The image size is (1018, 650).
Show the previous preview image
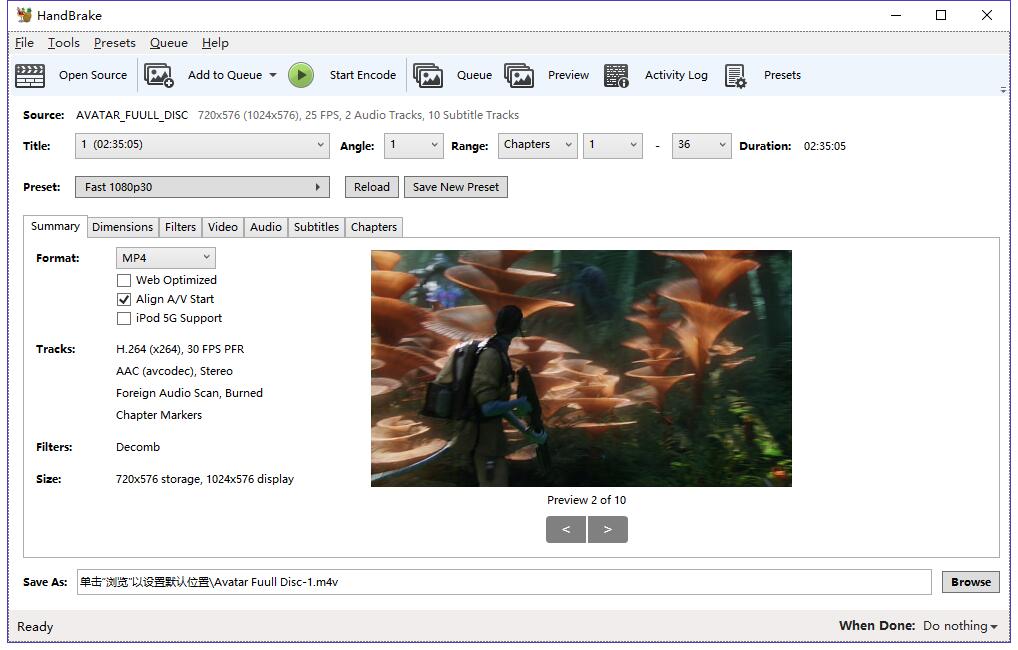566,529
